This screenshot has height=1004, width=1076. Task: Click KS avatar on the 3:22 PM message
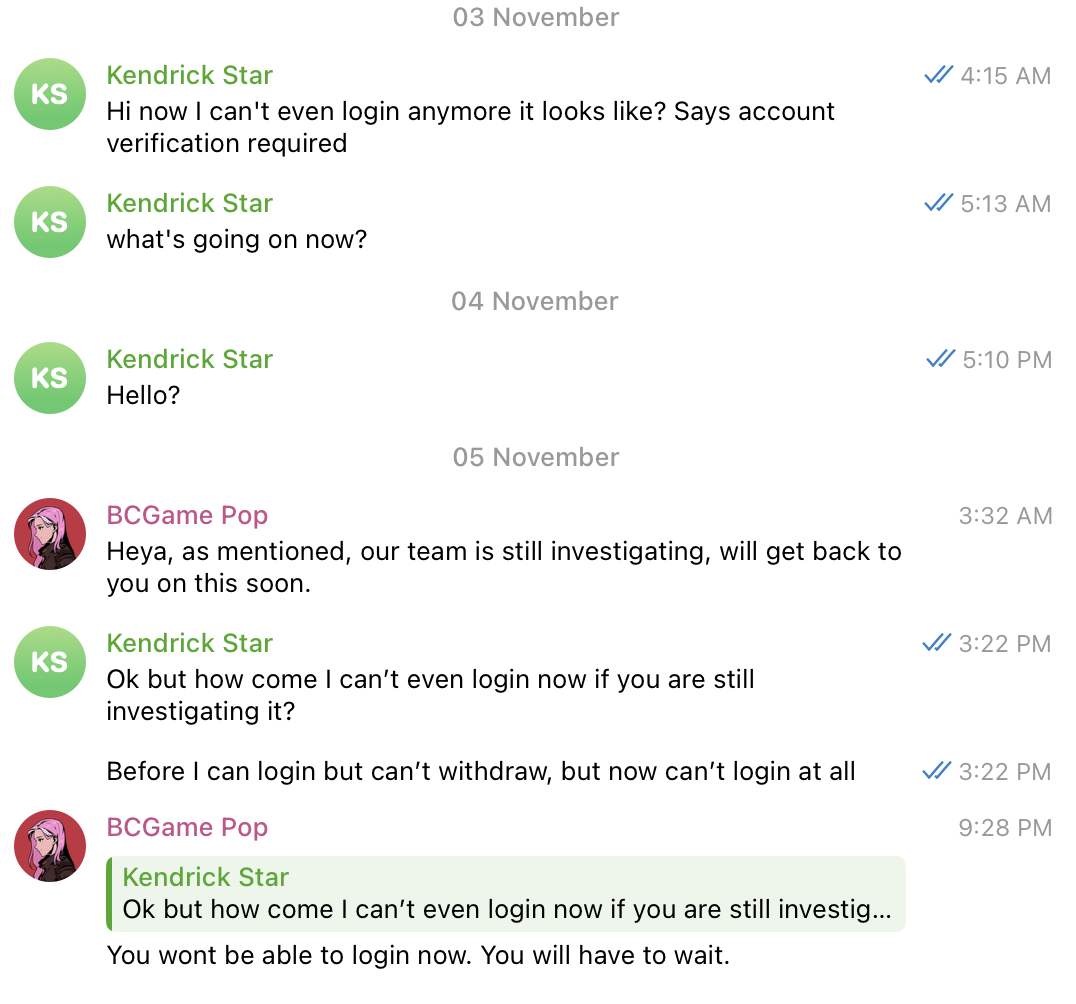(50, 662)
